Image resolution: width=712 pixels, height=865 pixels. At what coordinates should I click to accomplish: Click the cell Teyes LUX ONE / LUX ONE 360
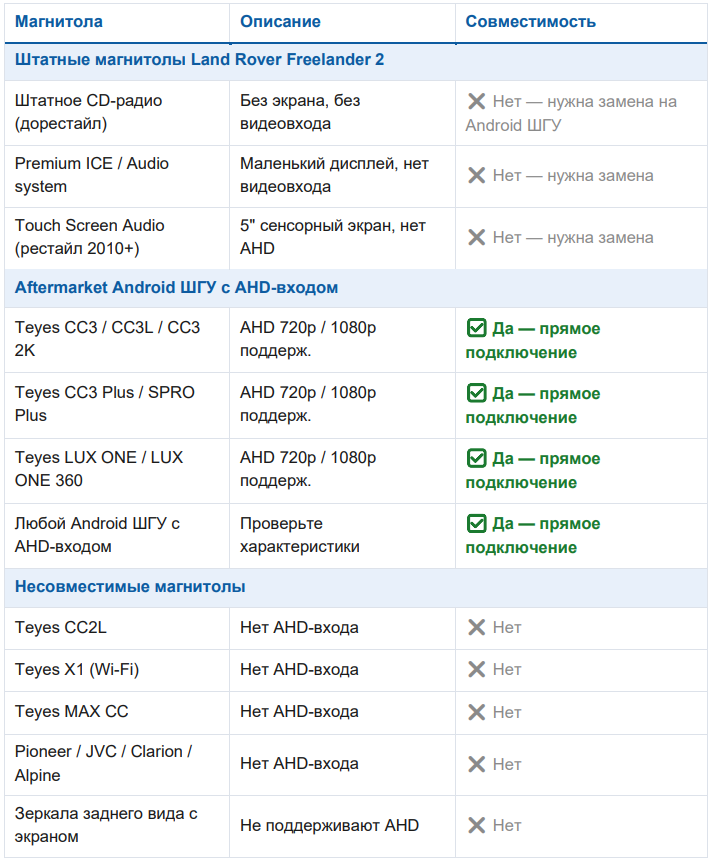click(117, 469)
